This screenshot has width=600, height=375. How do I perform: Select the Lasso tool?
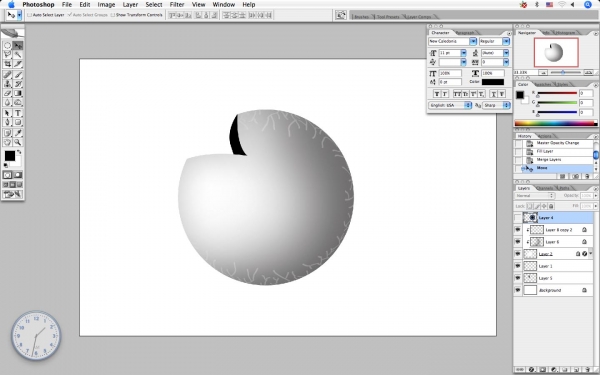point(7,55)
